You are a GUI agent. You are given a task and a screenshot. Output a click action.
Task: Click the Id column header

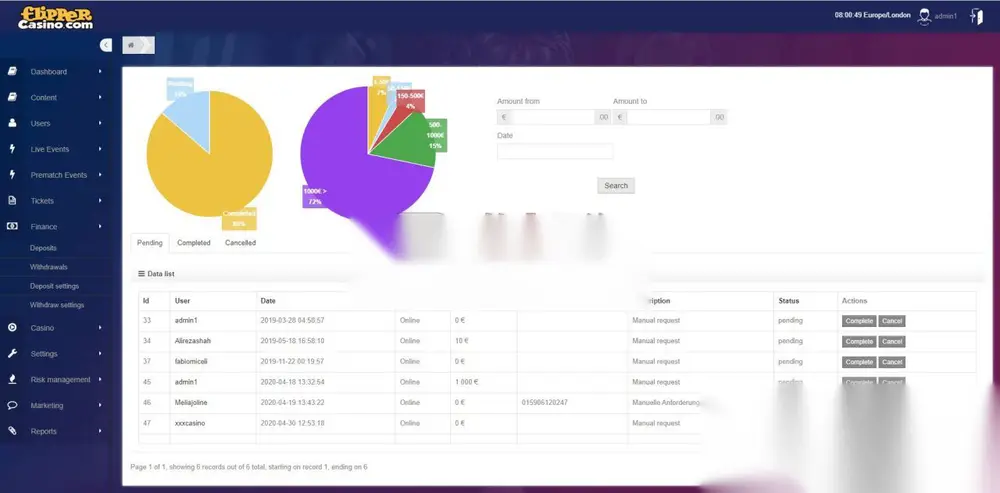pyautogui.click(x=146, y=300)
